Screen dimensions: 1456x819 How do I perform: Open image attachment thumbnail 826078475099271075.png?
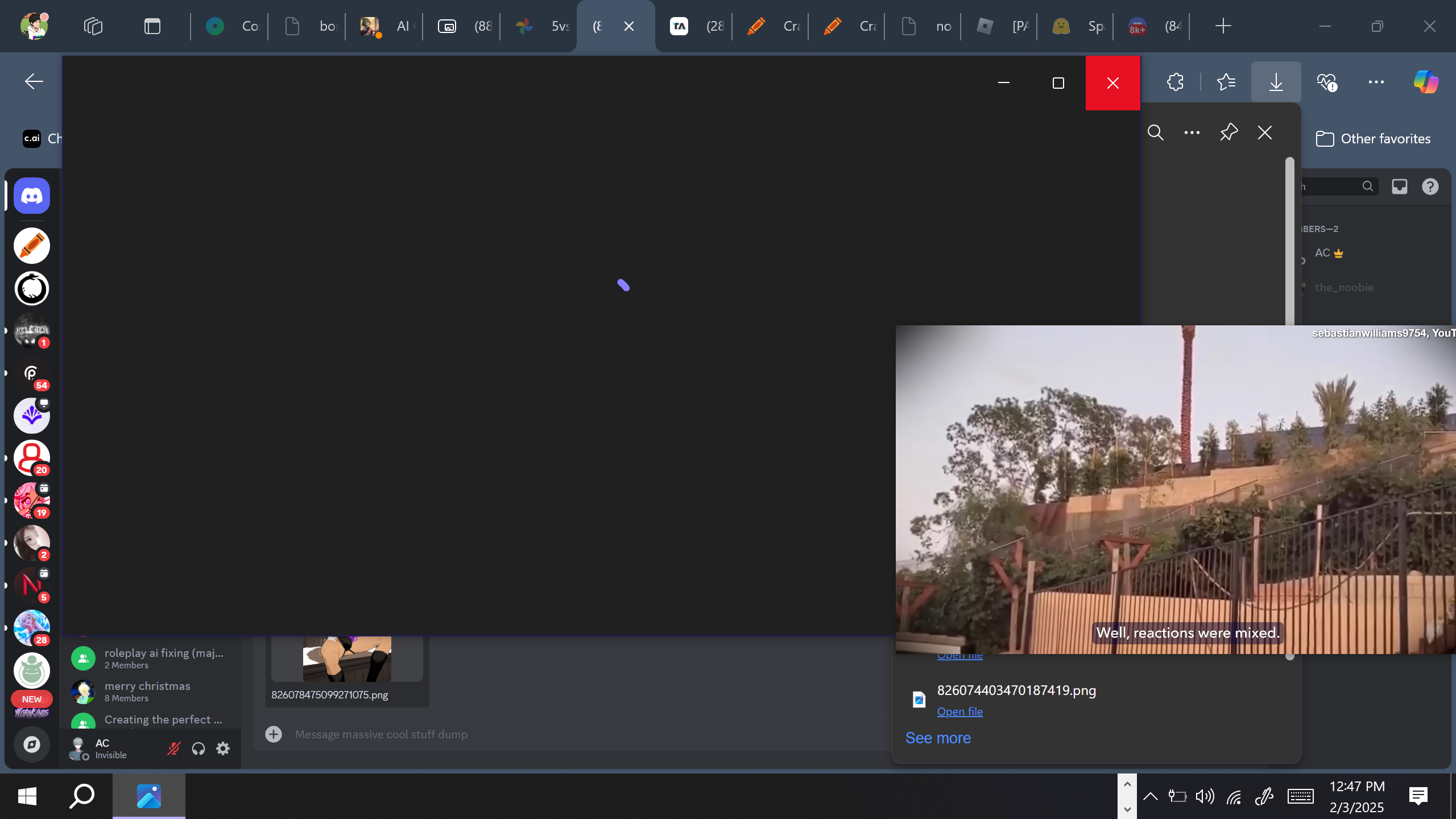pyautogui.click(x=347, y=659)
